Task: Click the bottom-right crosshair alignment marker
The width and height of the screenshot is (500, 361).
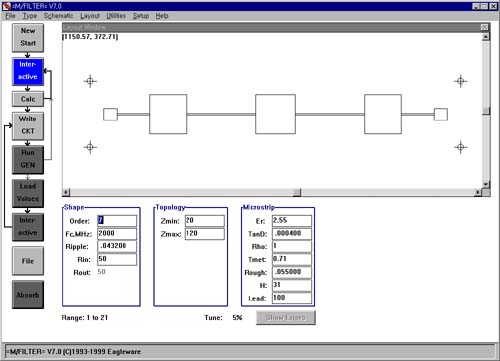Action: (461, 147)
